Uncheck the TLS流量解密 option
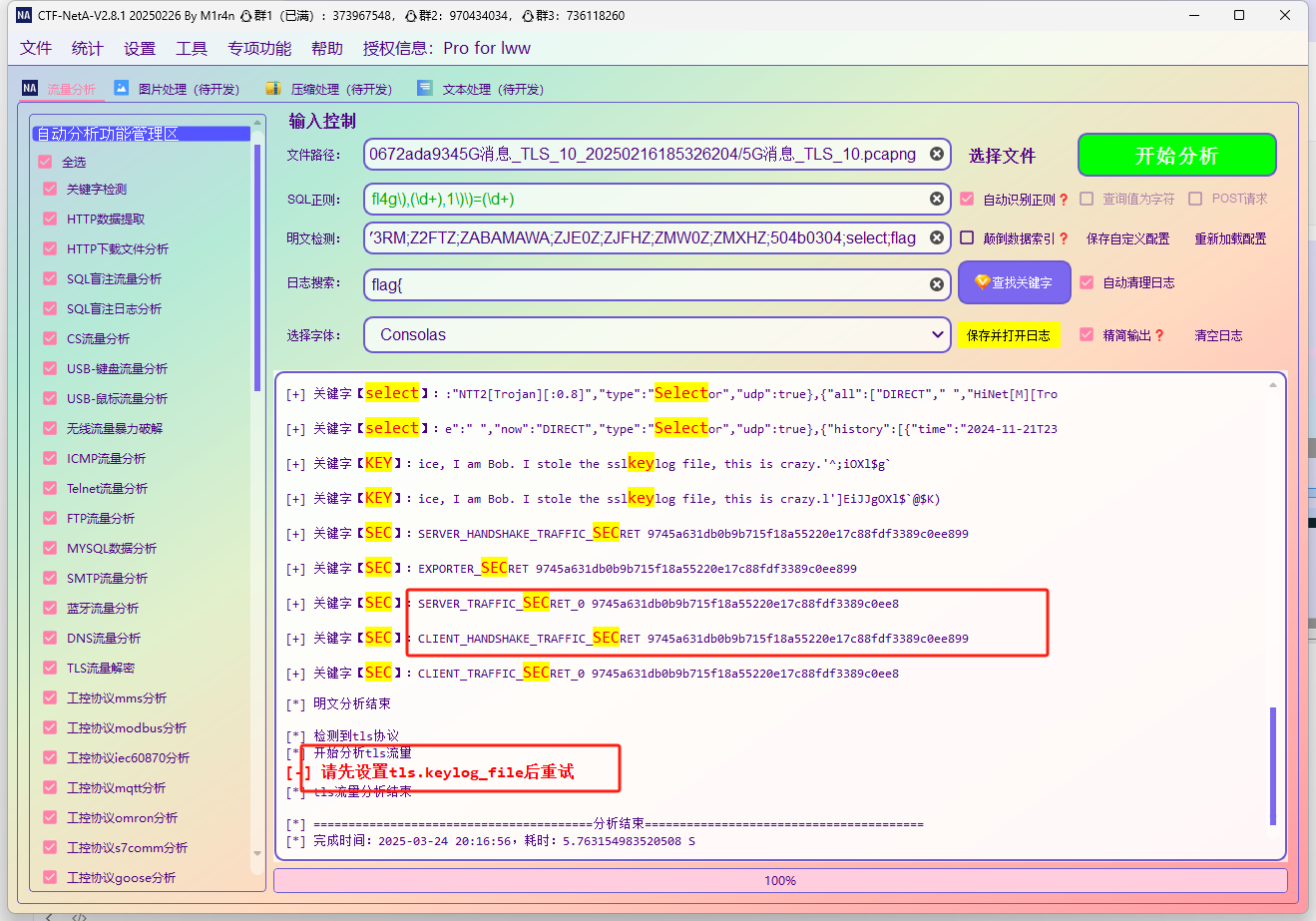This screenshot has height=921, width=1316. [50, 668]
